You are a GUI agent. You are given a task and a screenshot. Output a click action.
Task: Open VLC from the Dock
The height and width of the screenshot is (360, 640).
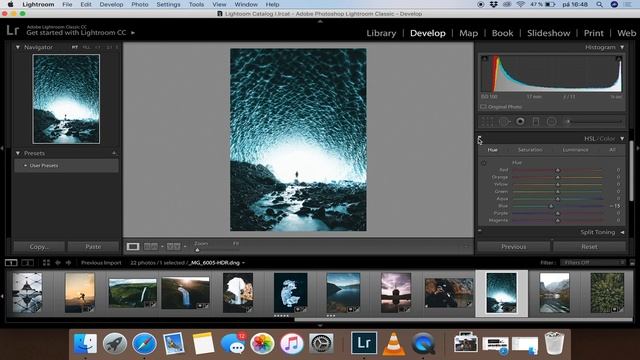(393, 343)
